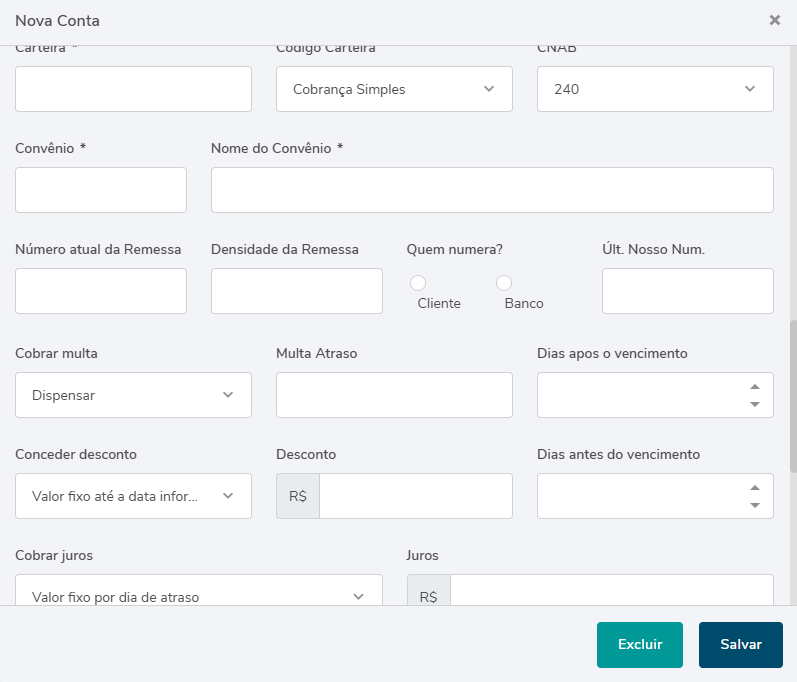
Task: Click the Densidade da Remessa field
Action: click(297, 291)
